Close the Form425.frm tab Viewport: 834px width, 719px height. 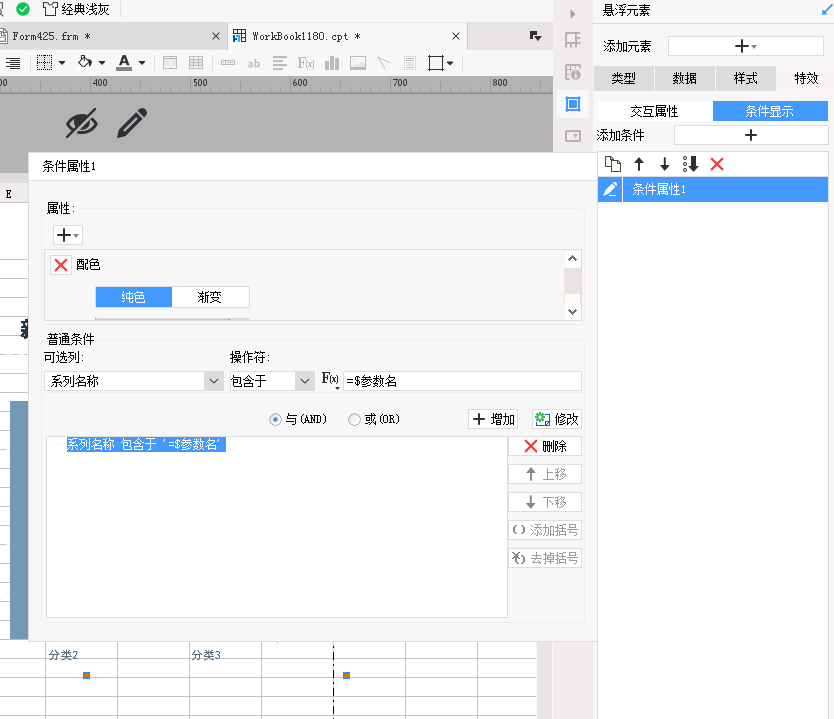[216, 36]
